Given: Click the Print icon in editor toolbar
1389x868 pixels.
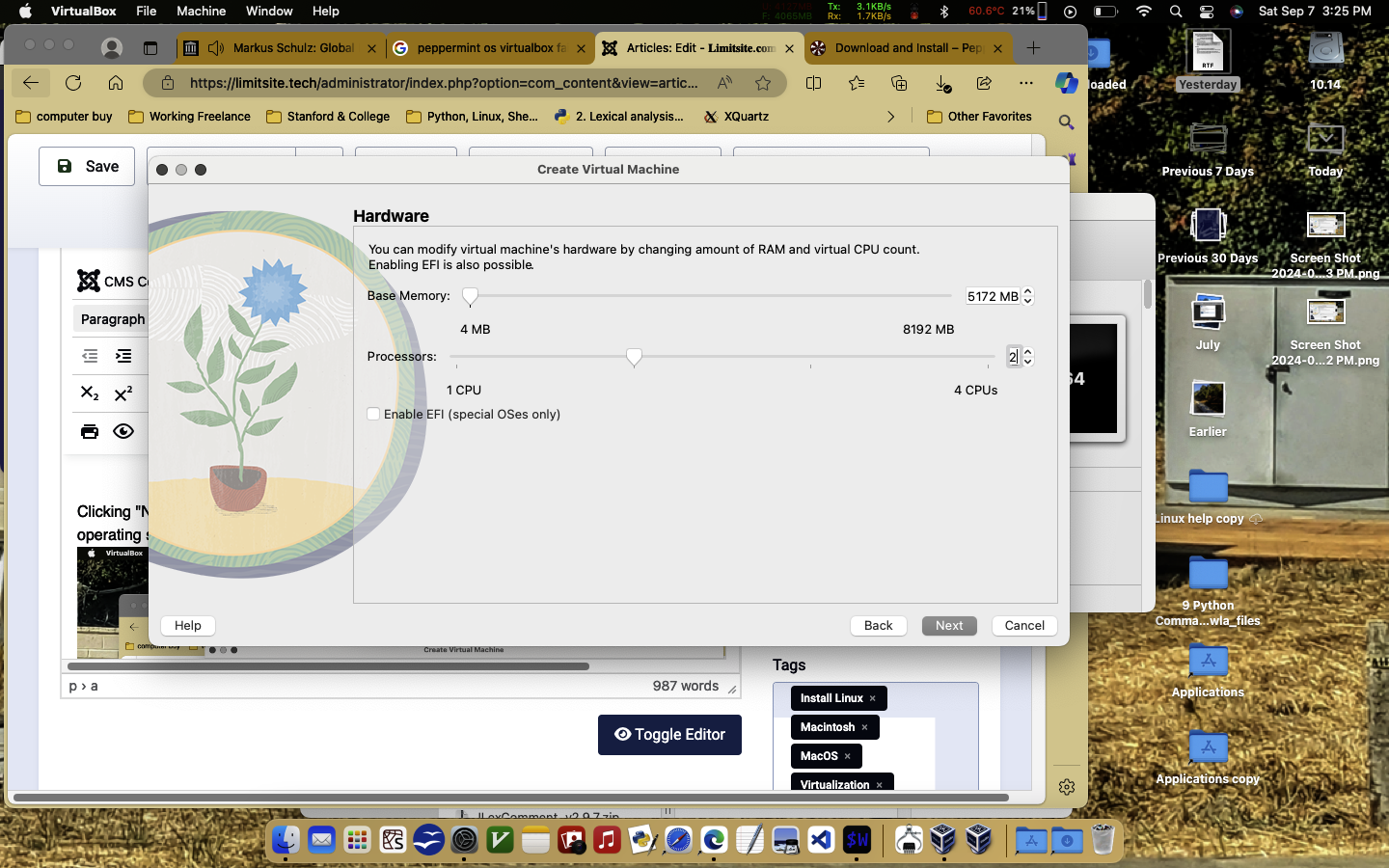Looking at the screenshot, I should pyautogui.click(x=90, y=431).
